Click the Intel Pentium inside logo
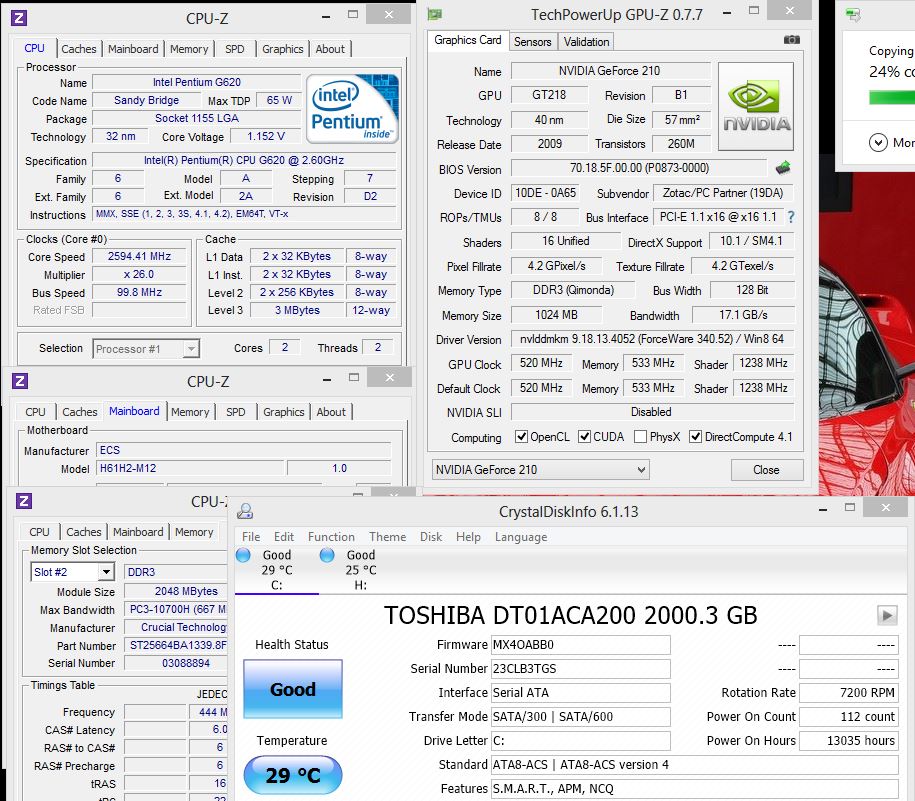This screenshot has height=801, width=915. [x=352, y=109]
